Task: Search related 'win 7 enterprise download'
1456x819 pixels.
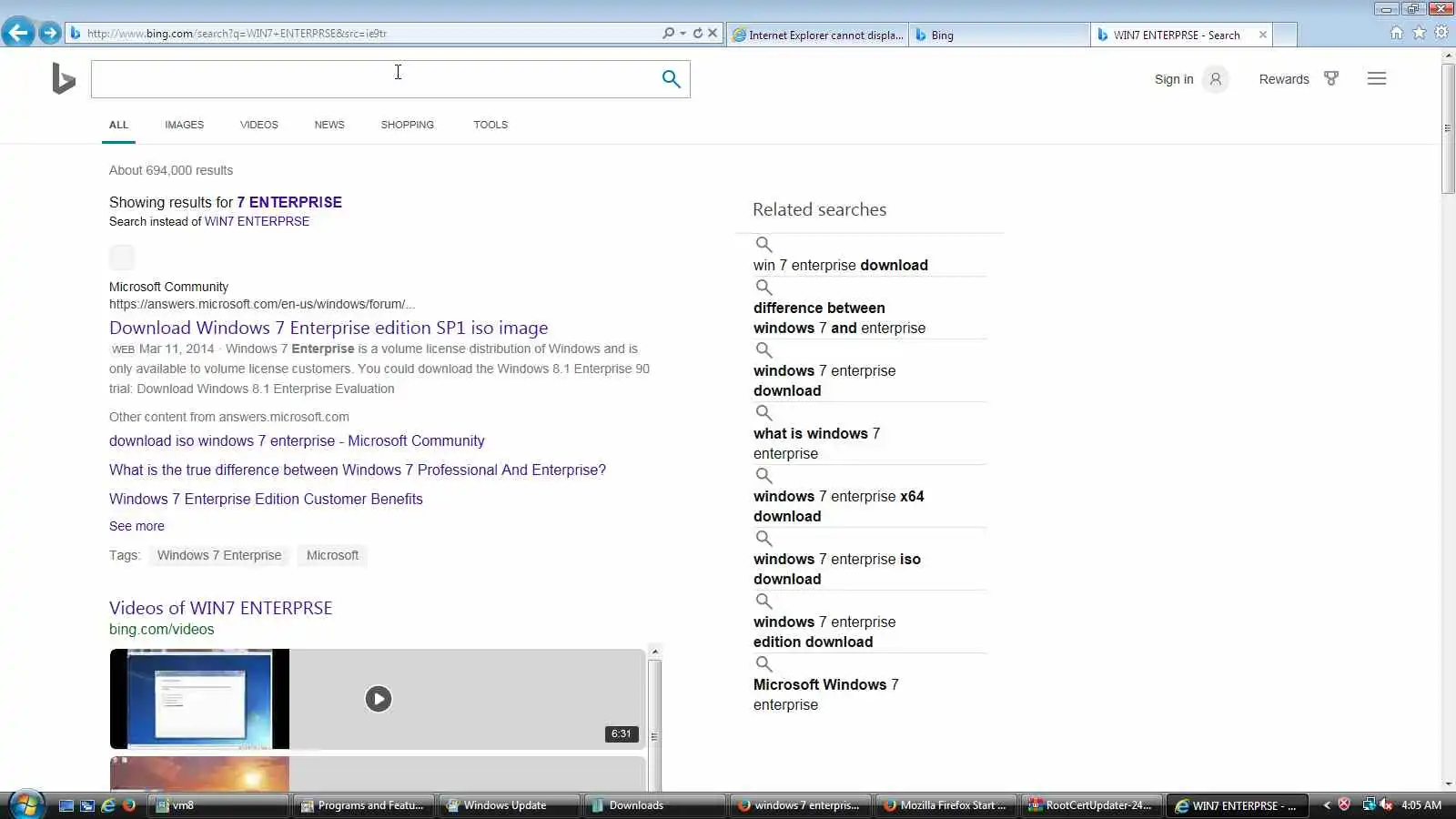Action: 840,265
